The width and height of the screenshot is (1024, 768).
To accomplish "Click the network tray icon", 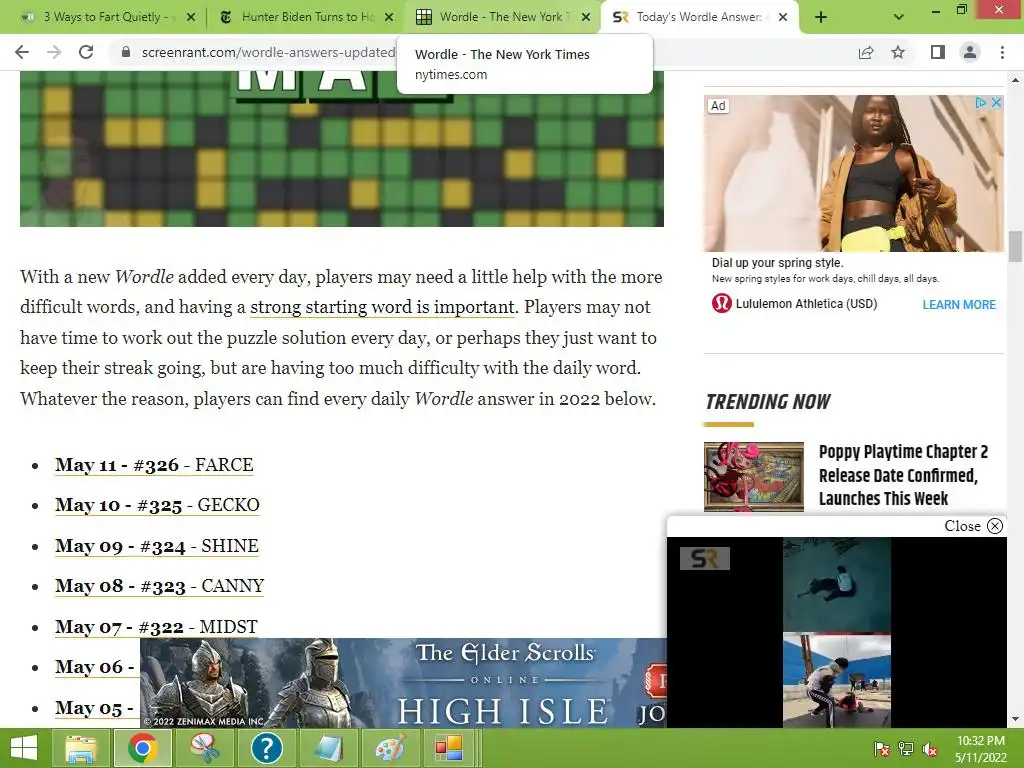I will [906, 749].
